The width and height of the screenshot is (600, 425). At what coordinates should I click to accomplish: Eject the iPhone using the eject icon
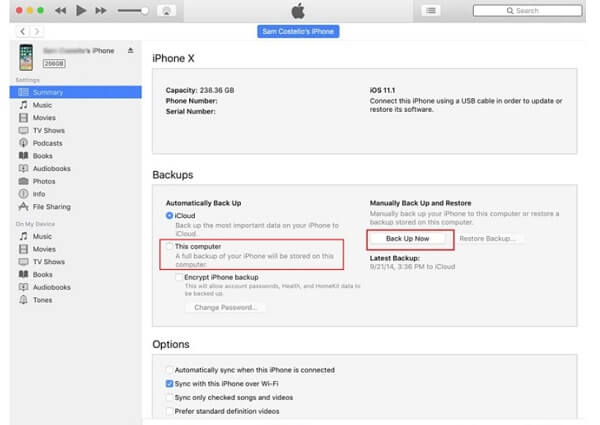point(130,50)
